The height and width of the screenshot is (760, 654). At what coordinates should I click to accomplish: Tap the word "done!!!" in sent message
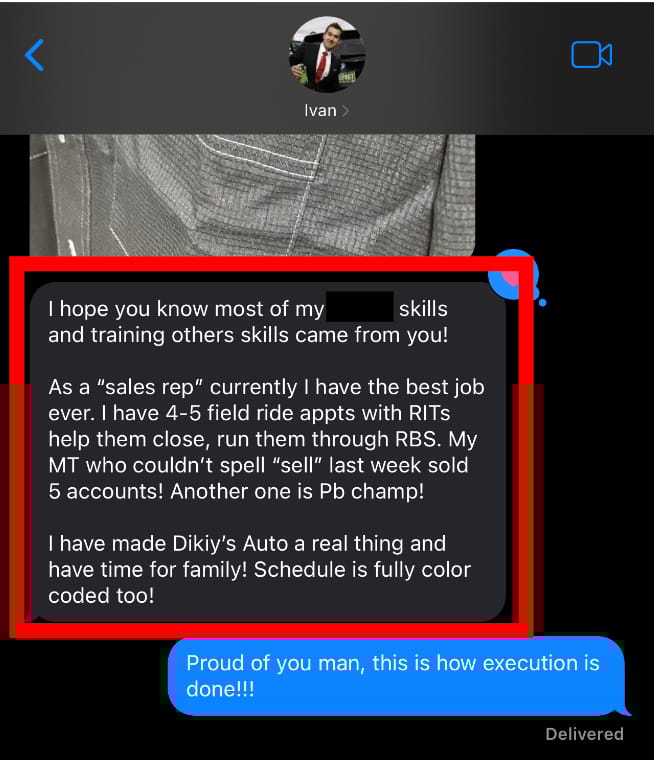[x=221, y=689]
